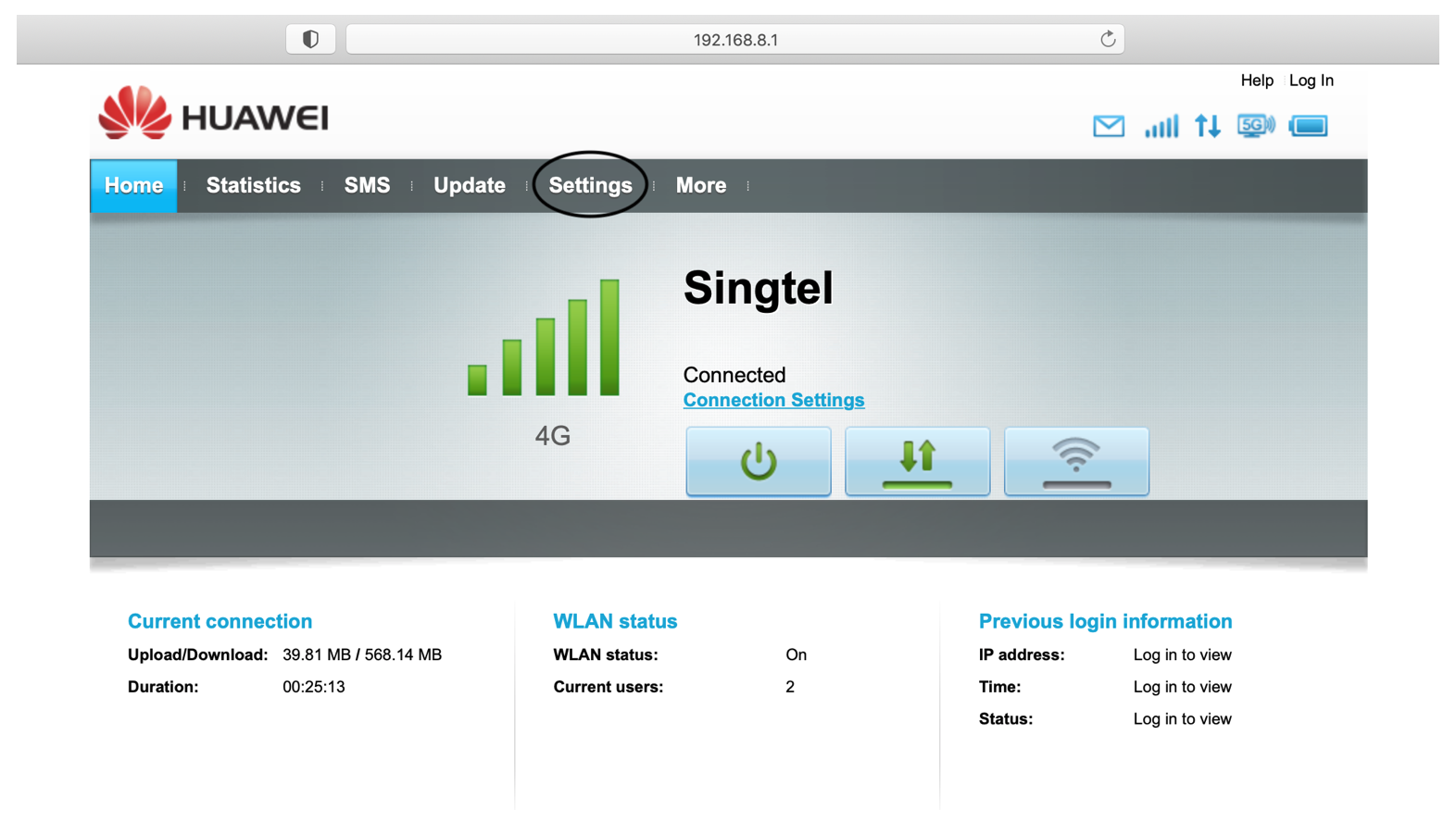Click the large green signal bars graphic

[544, 337]
